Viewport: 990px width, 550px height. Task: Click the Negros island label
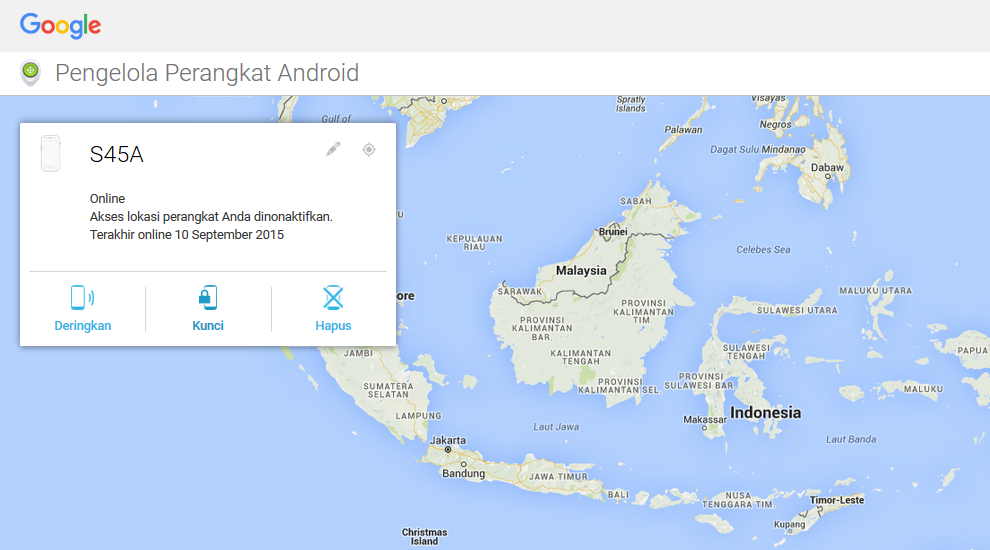775,124
